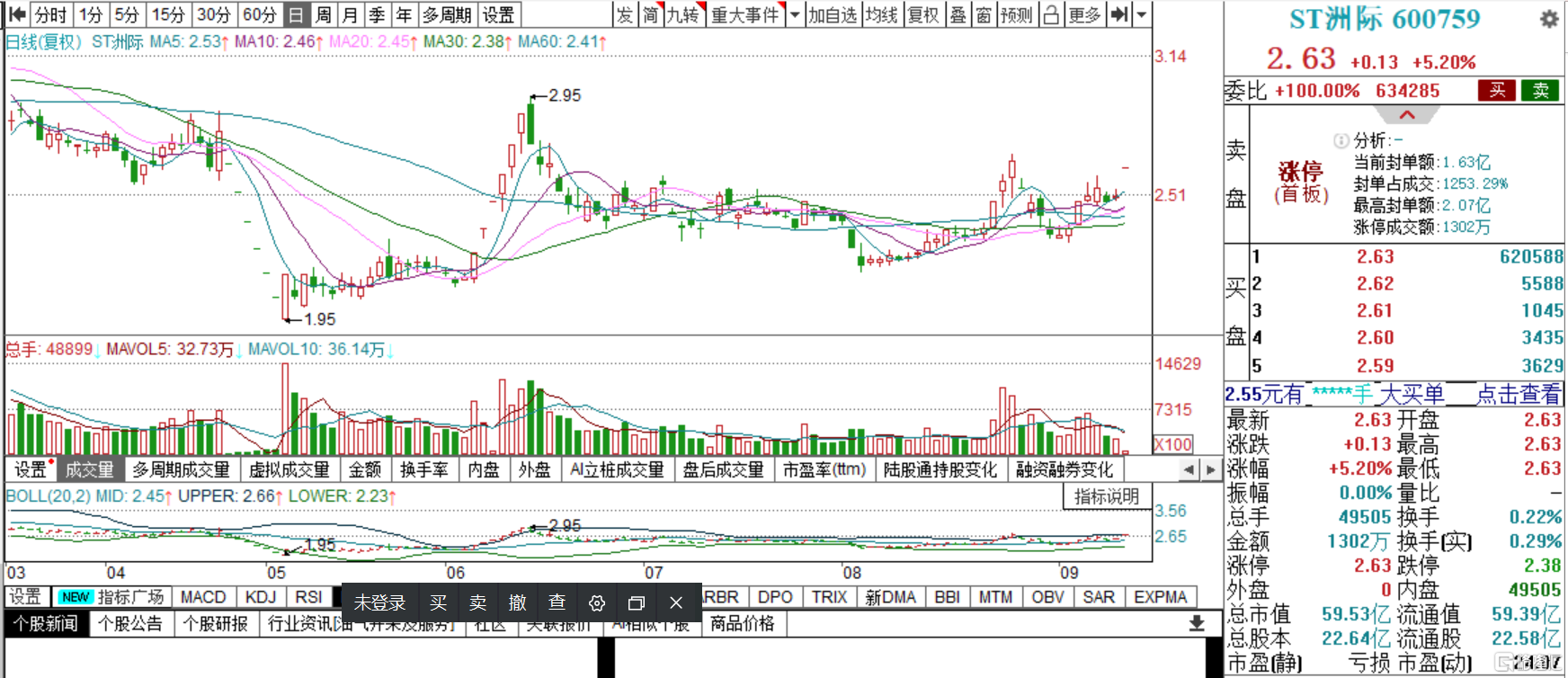This screenshot has height=678, width=1568.
Task: Toggle 复权 price adjustment
Action: pos(923,14)
